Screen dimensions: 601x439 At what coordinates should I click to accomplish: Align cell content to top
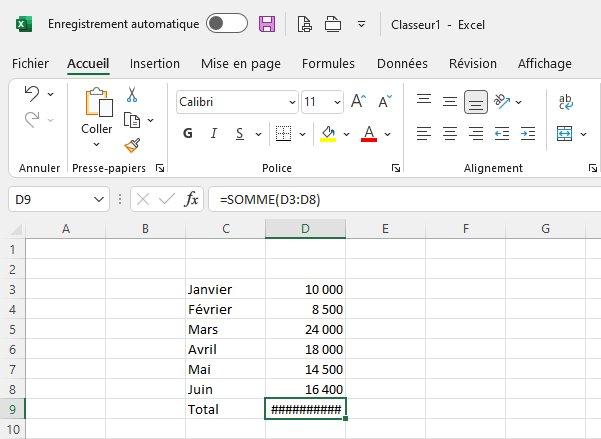pos(424,100)
